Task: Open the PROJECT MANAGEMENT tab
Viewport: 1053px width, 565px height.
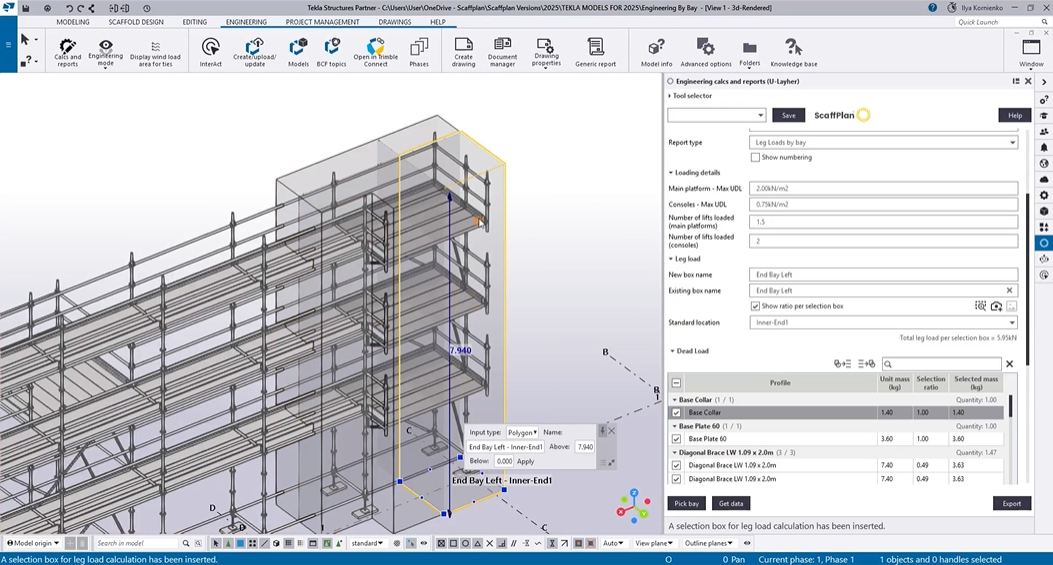Action: pos(322,22)
